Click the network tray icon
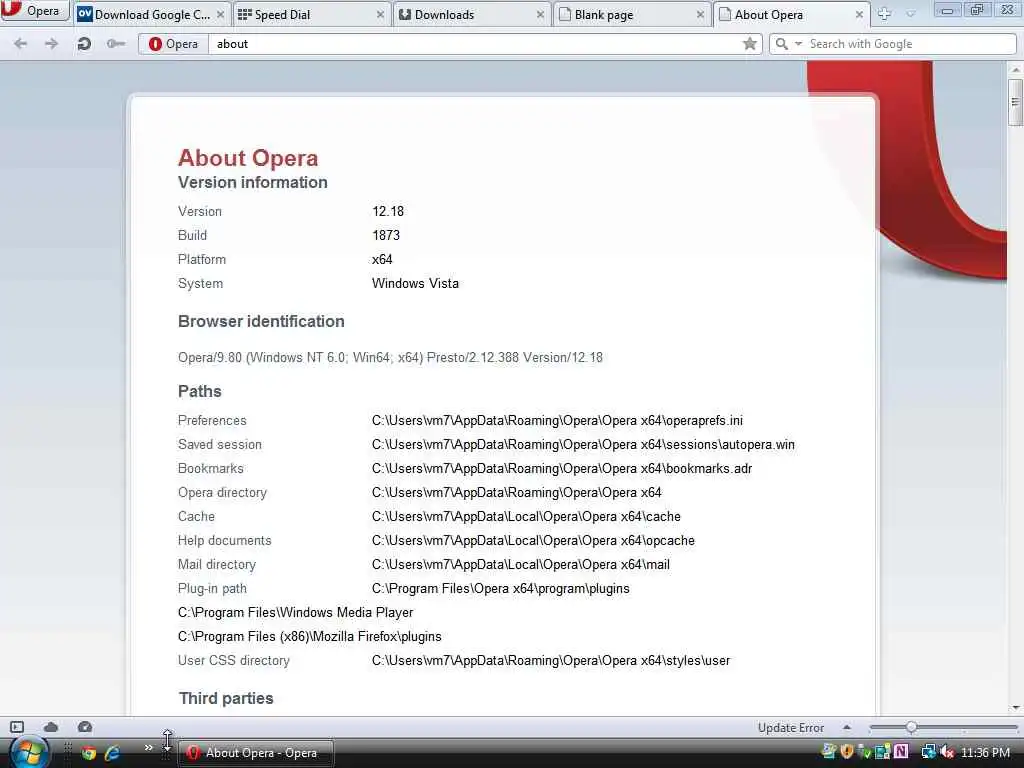 click(x=928, y=752)
